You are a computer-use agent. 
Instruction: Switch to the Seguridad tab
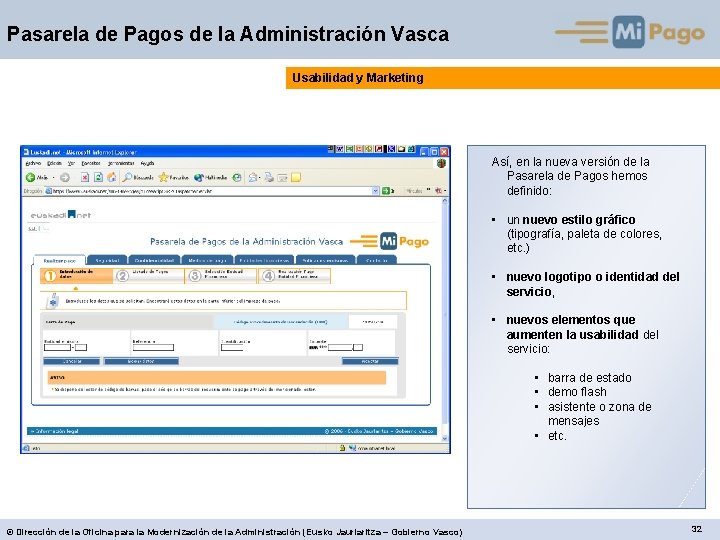point(107,260)
